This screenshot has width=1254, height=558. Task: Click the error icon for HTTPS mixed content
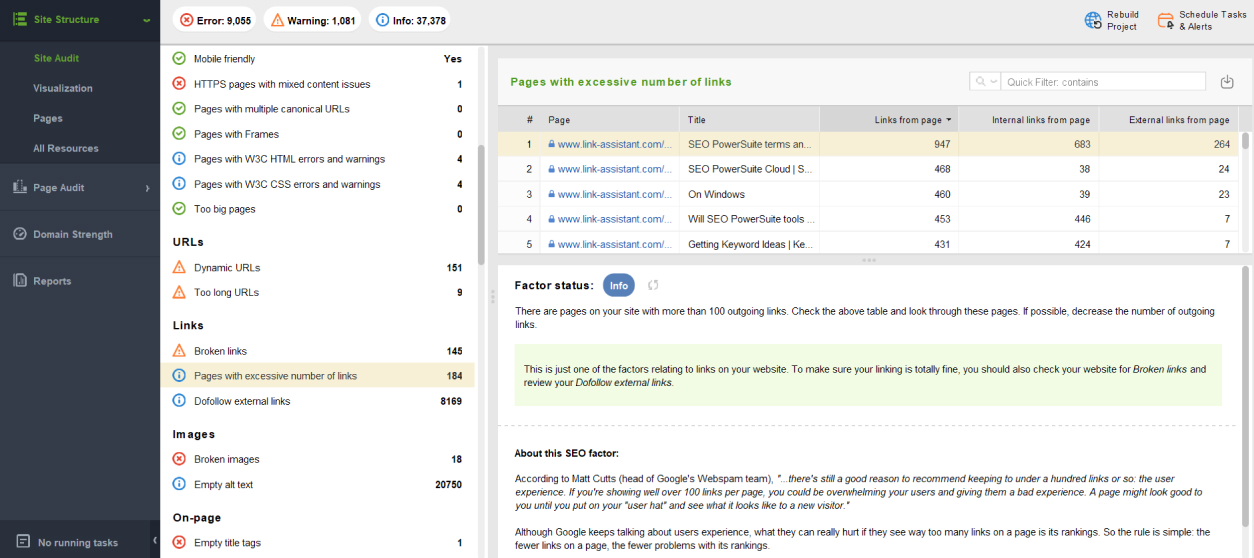click(179, 84)
